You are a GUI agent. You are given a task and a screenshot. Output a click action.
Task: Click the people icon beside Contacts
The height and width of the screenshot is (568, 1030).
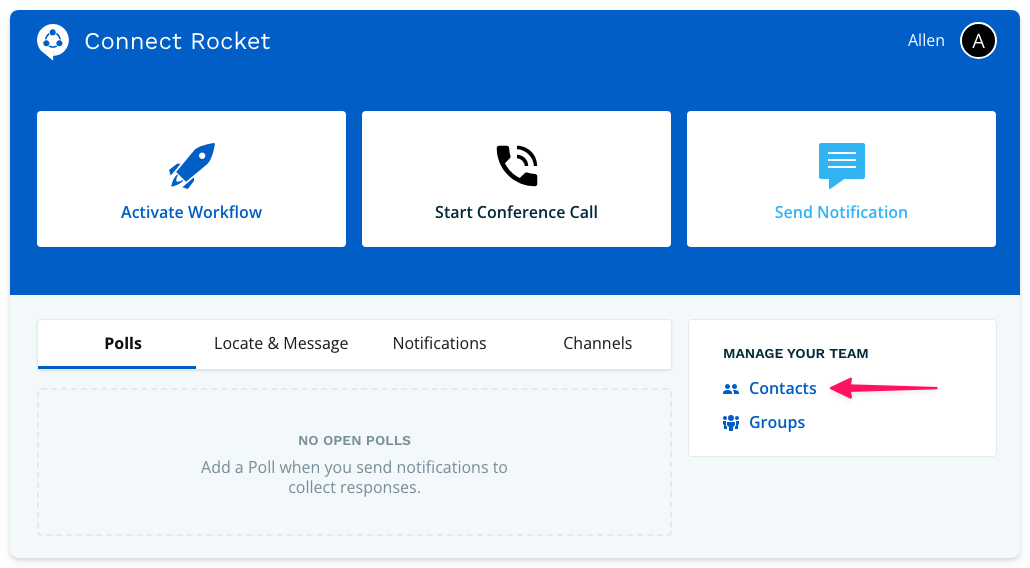pos(730,389)
